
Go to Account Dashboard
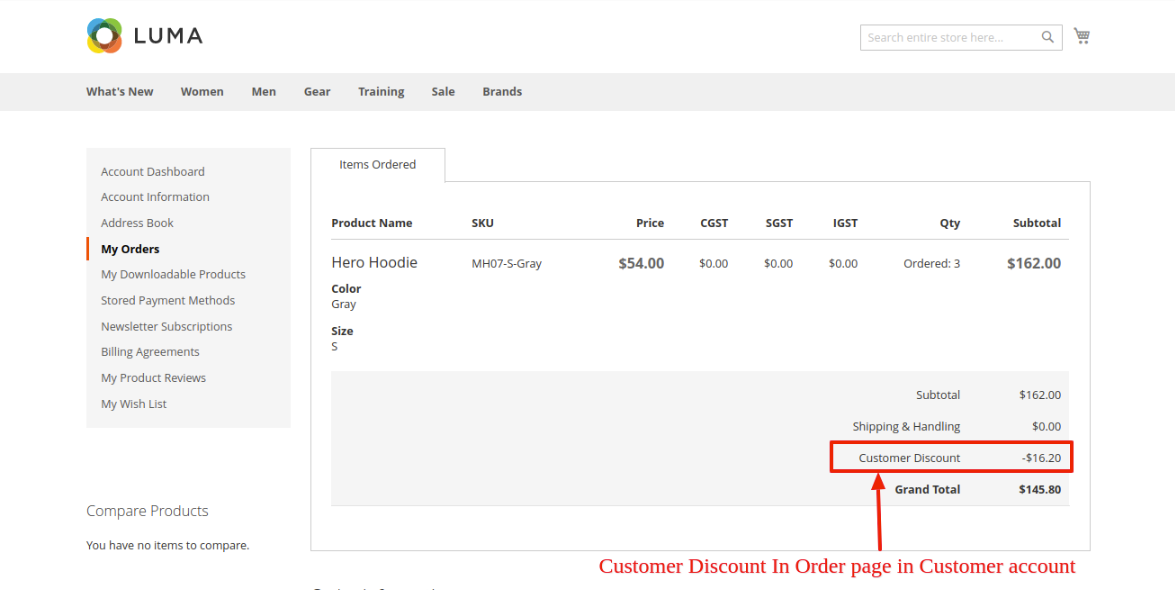[x=153, y=172]
